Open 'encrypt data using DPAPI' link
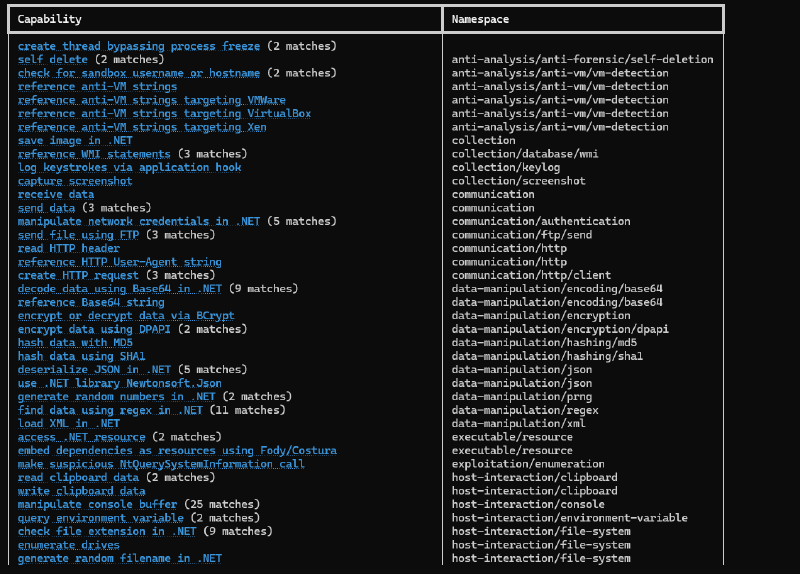The image size is (800, 574). pyautogui.click(x=94, y=330)
